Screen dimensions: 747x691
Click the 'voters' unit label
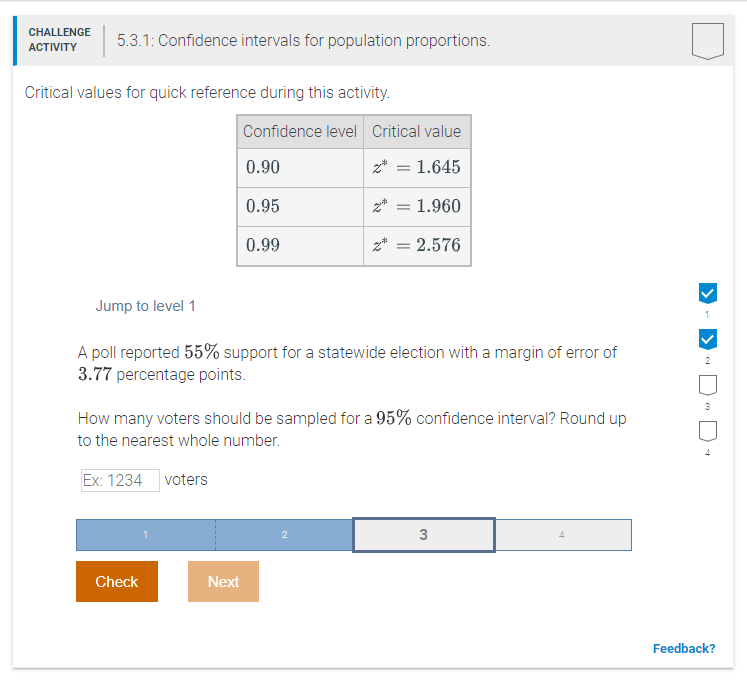(186, 479)
